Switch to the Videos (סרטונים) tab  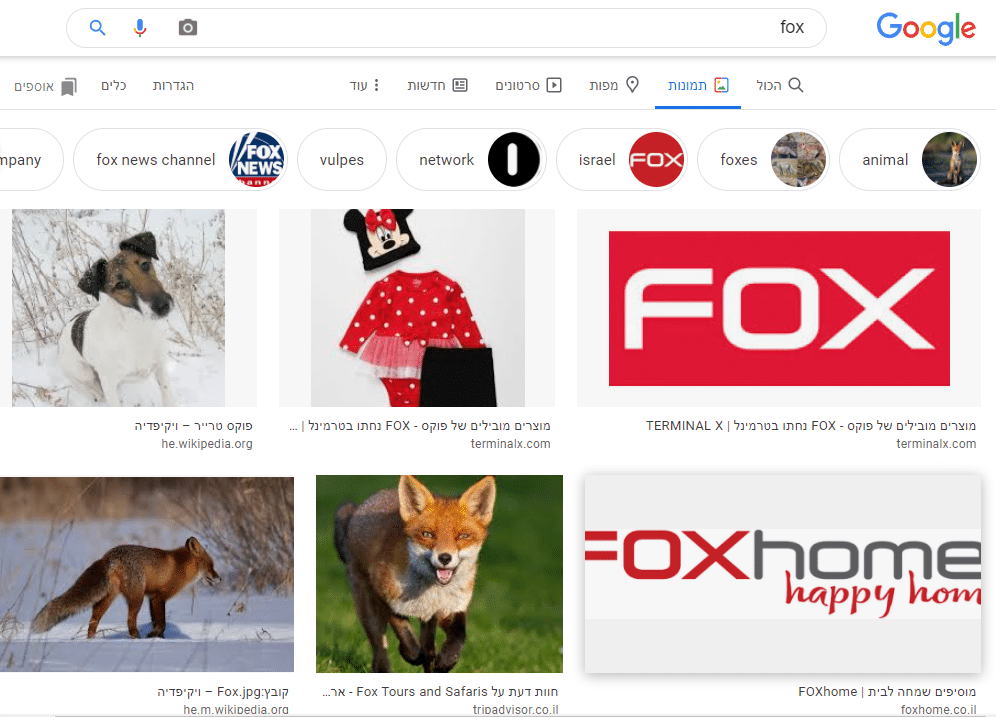(528, 86)
